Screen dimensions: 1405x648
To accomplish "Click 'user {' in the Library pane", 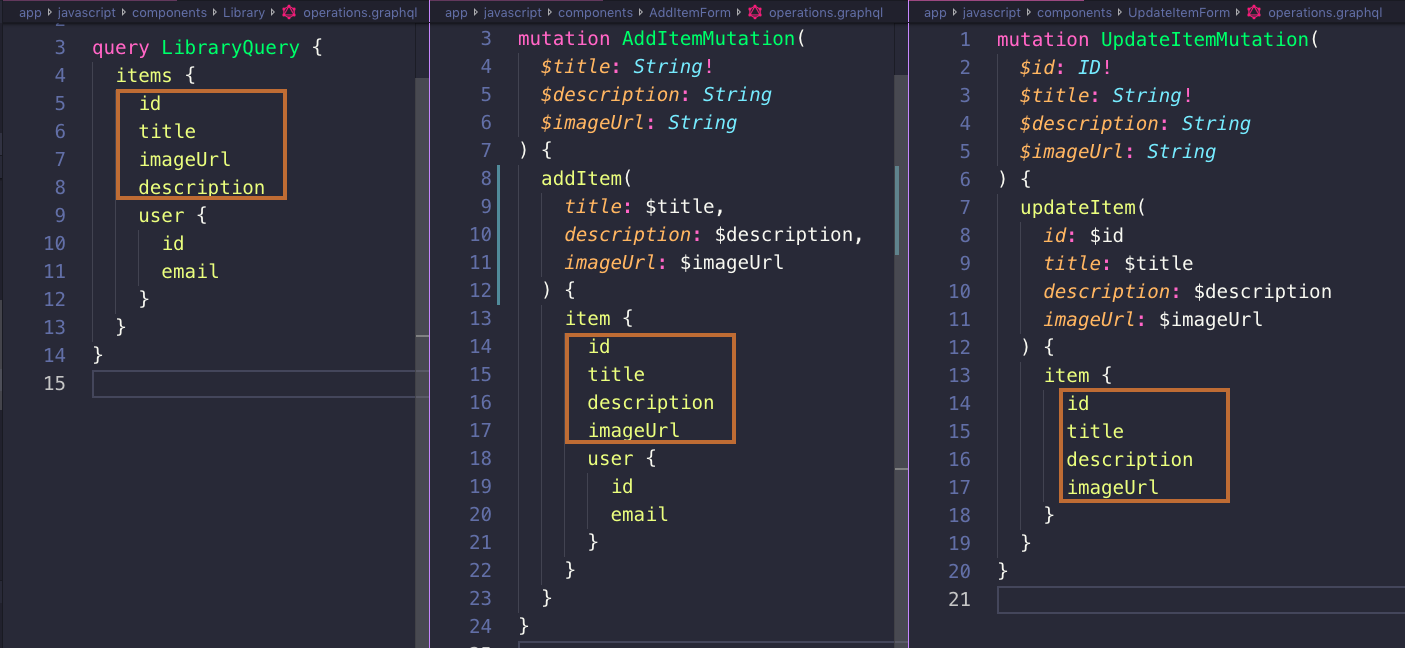I will point(173,215).
